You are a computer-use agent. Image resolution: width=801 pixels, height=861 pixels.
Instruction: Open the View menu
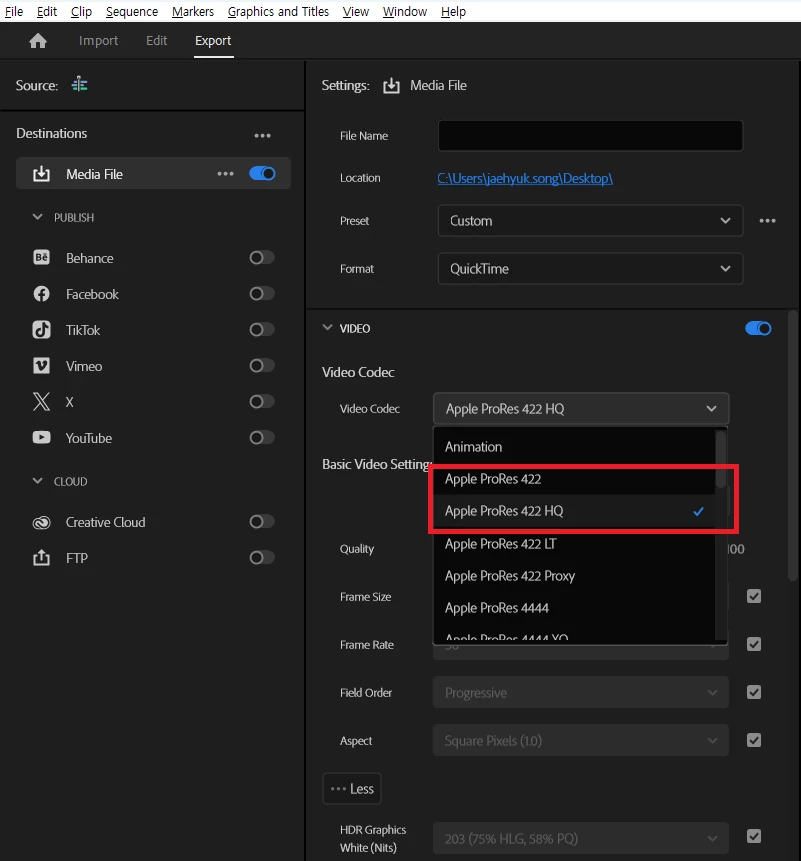point(356,12)
